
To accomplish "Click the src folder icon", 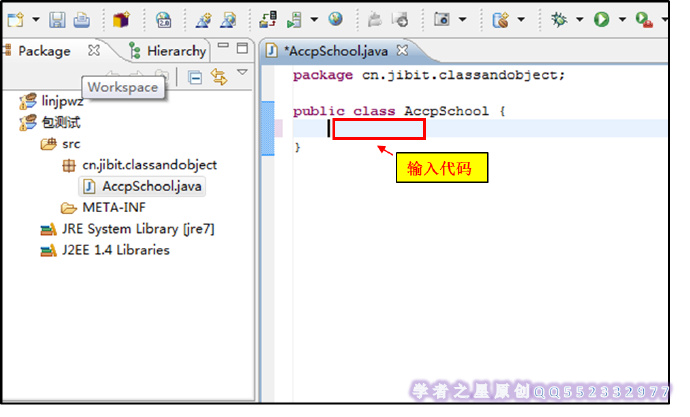I will coord(48,144).
